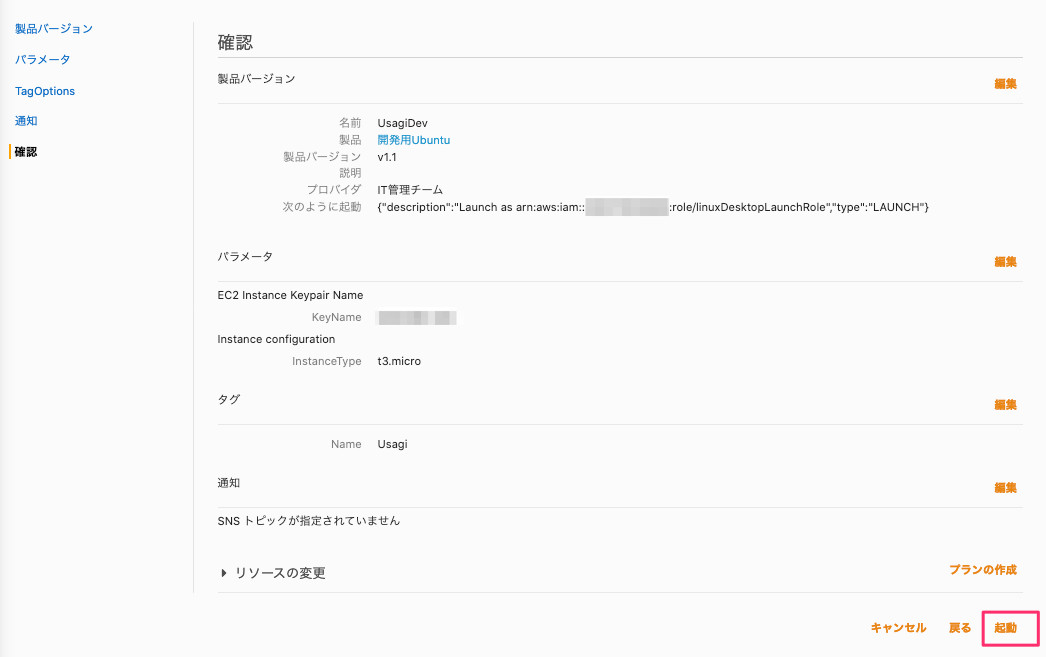Go back with the 戻る button
The width and height of the screenshot is (1046, 657).
(960, 628)
